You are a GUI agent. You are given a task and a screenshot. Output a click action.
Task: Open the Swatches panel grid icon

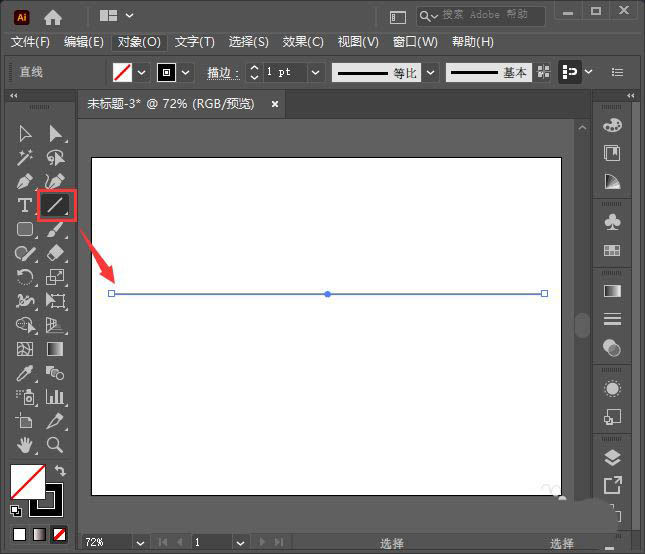coord(612,250)
